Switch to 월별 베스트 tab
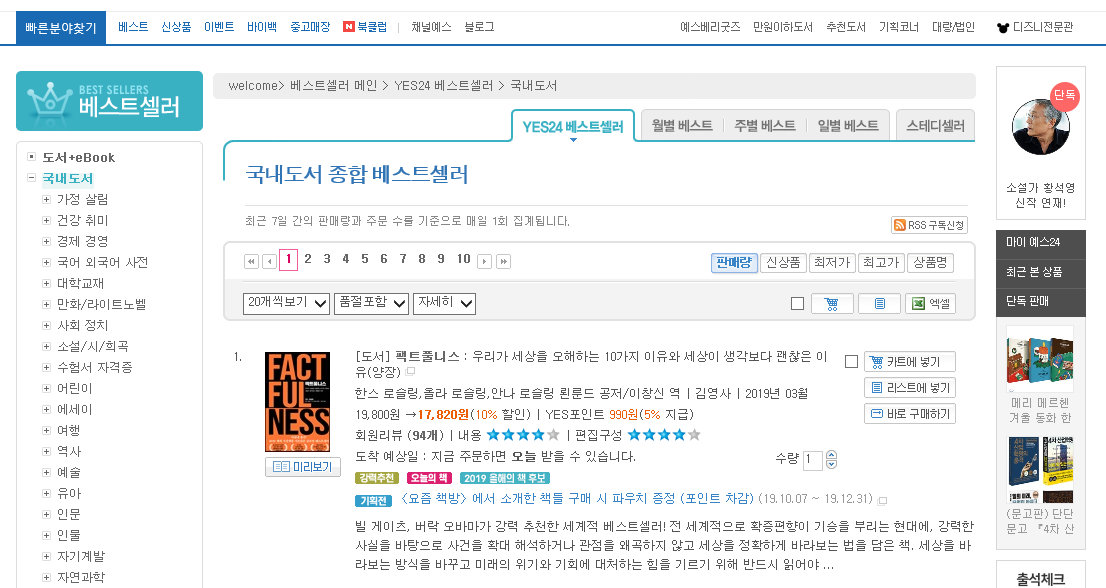The width and height of the screenshot is (1106, 588). point(681,125)
